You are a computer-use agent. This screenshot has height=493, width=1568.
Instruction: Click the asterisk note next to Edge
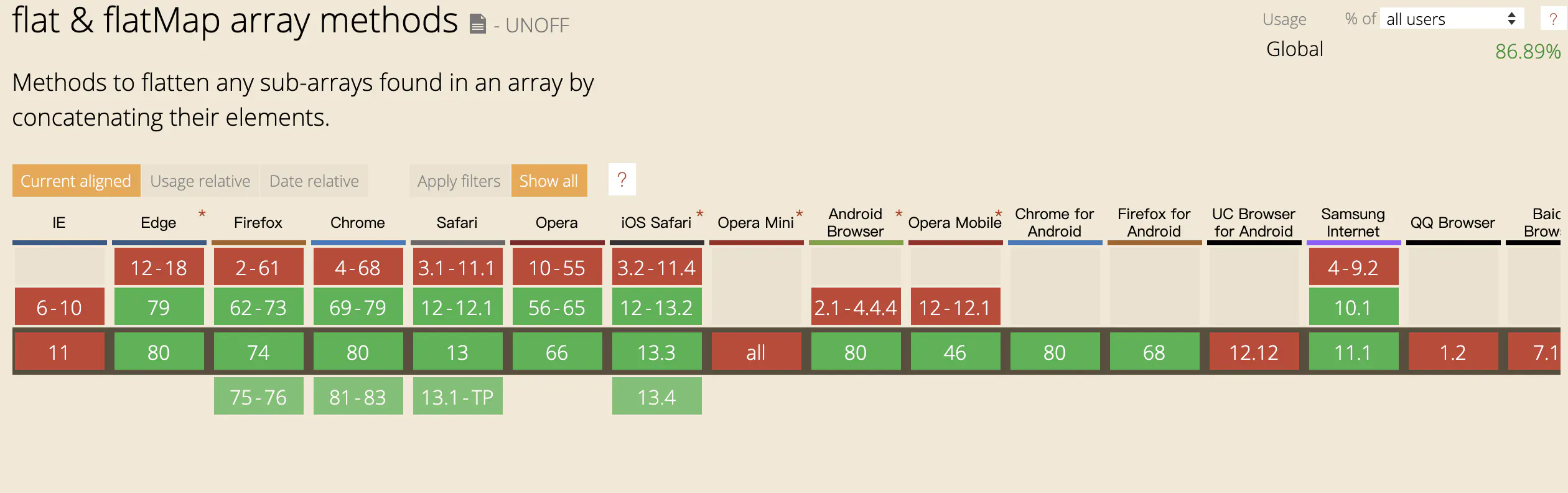202,215
